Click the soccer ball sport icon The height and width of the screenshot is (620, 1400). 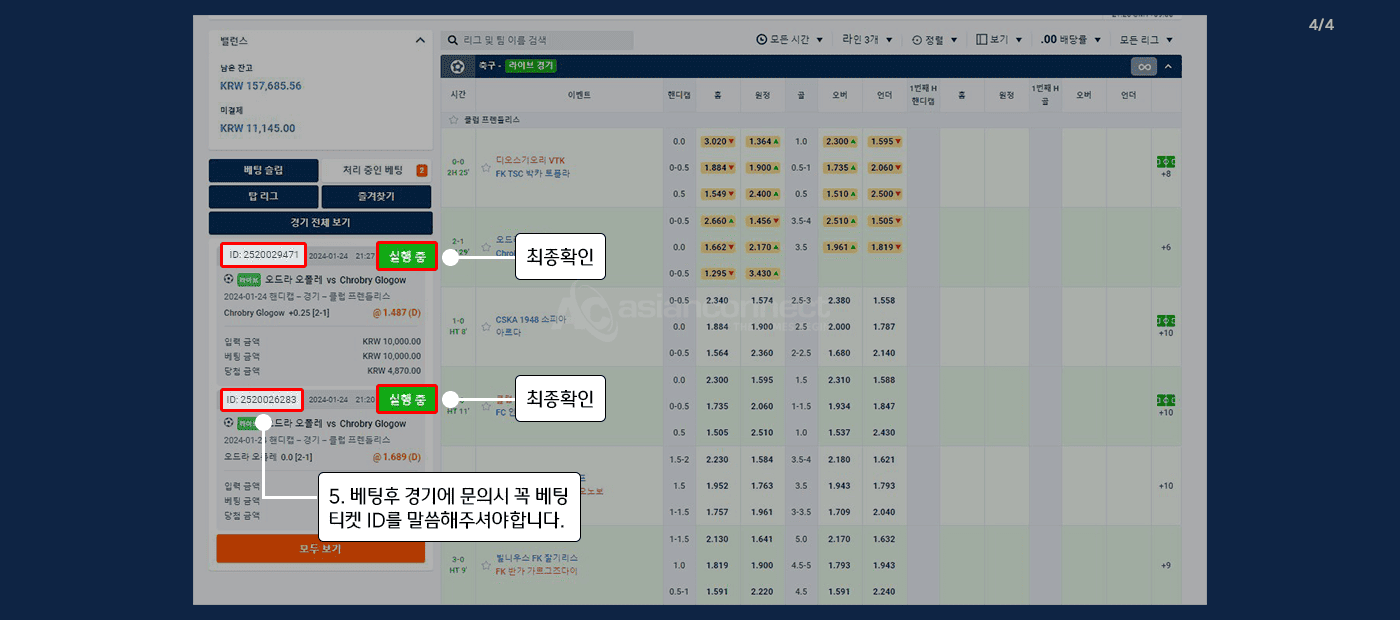(x=458, y=66)
